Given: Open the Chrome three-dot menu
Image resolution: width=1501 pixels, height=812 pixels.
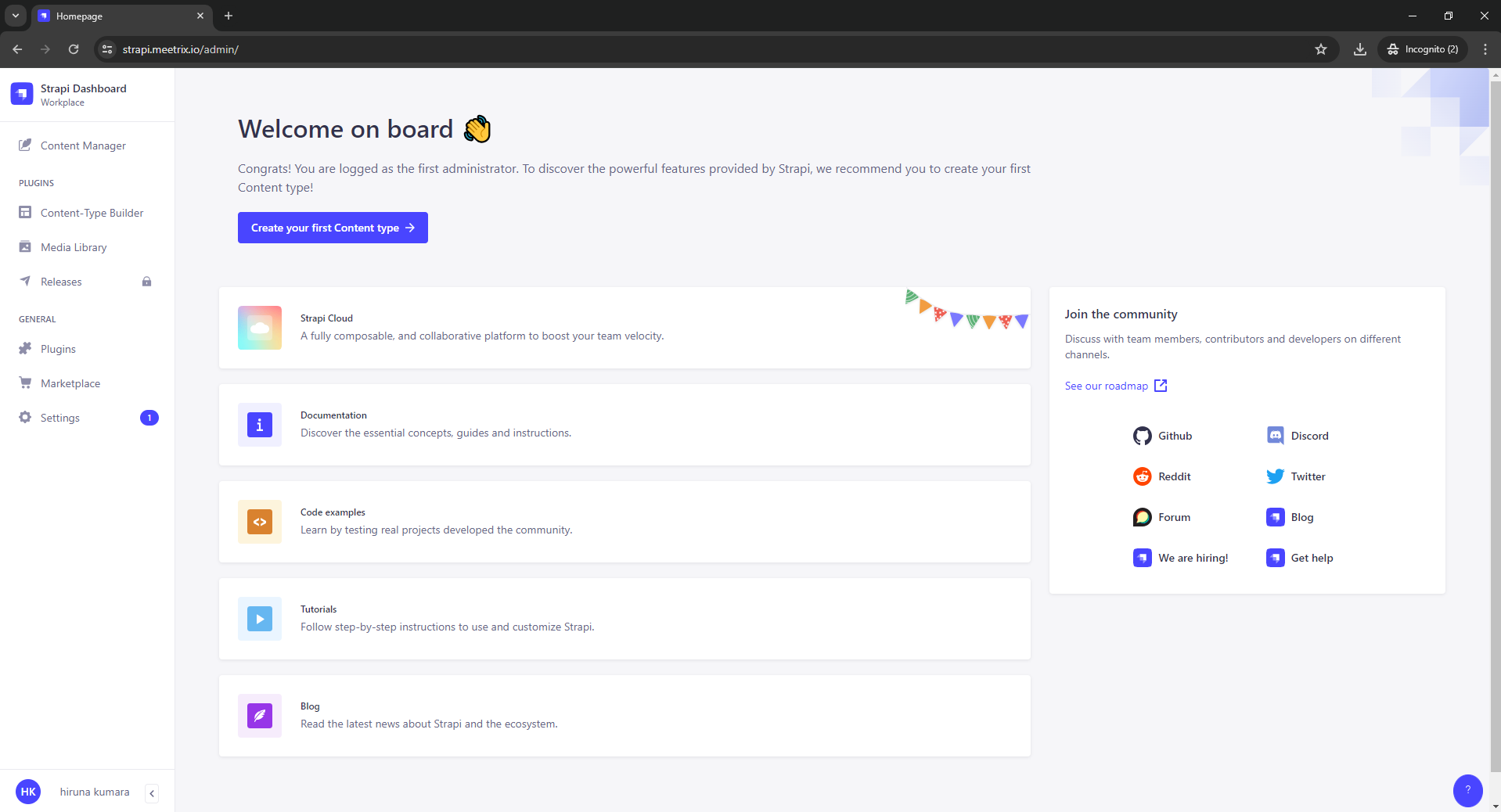Looking at the screenshot, I should tap(1485, 49).
